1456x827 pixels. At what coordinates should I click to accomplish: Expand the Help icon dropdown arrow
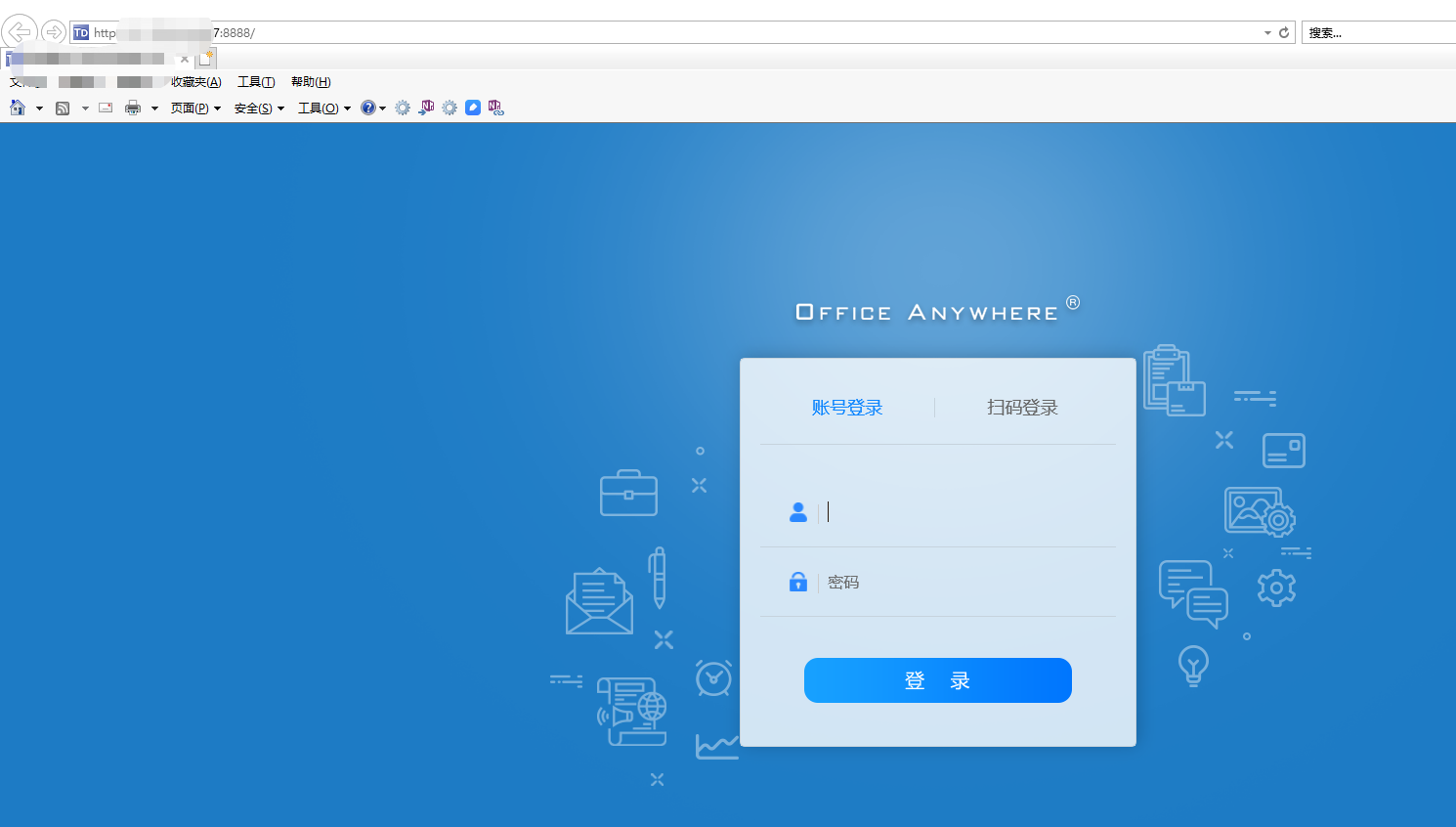[382, 109]
